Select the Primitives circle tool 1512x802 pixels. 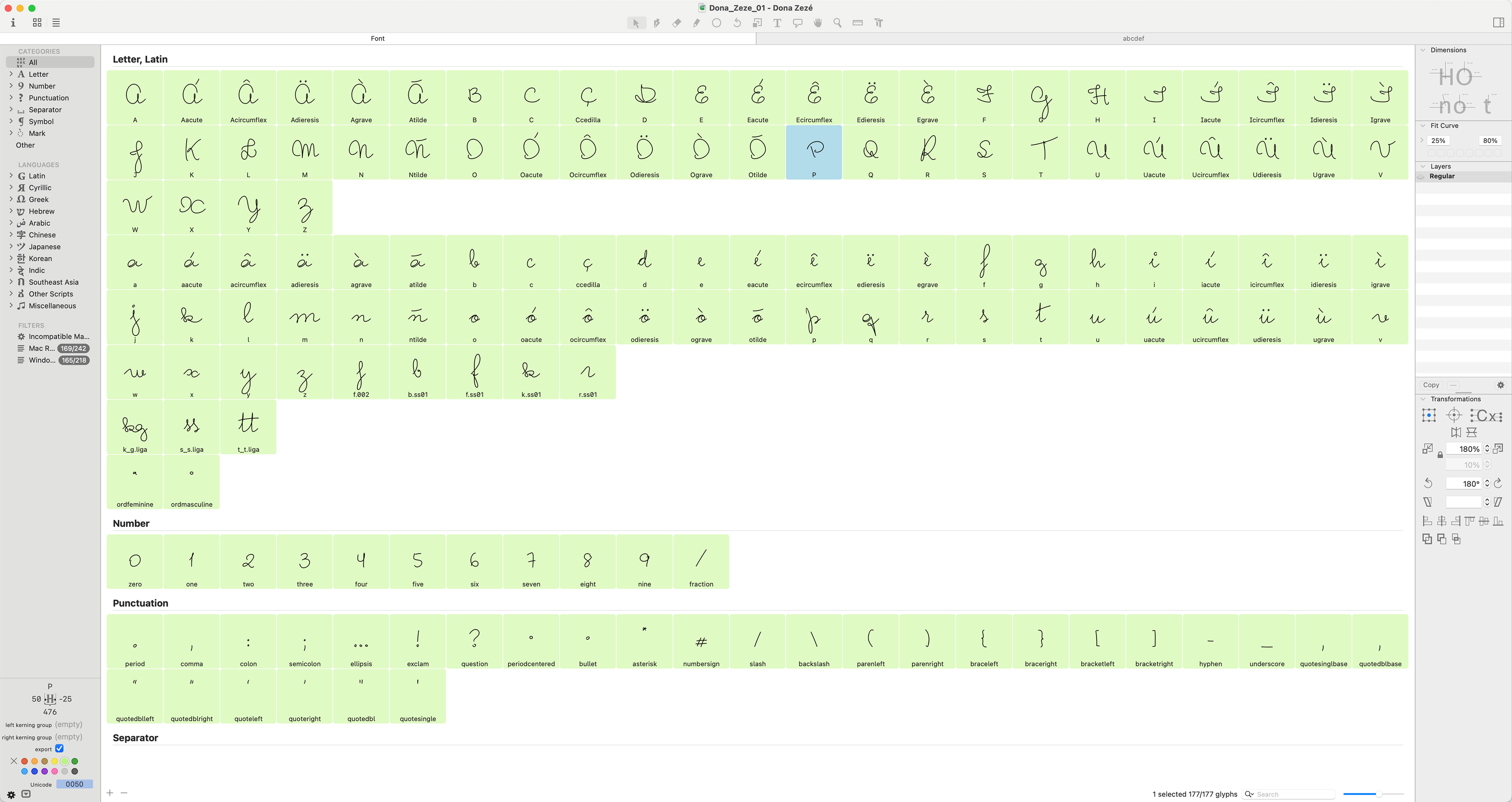[717, 23]
